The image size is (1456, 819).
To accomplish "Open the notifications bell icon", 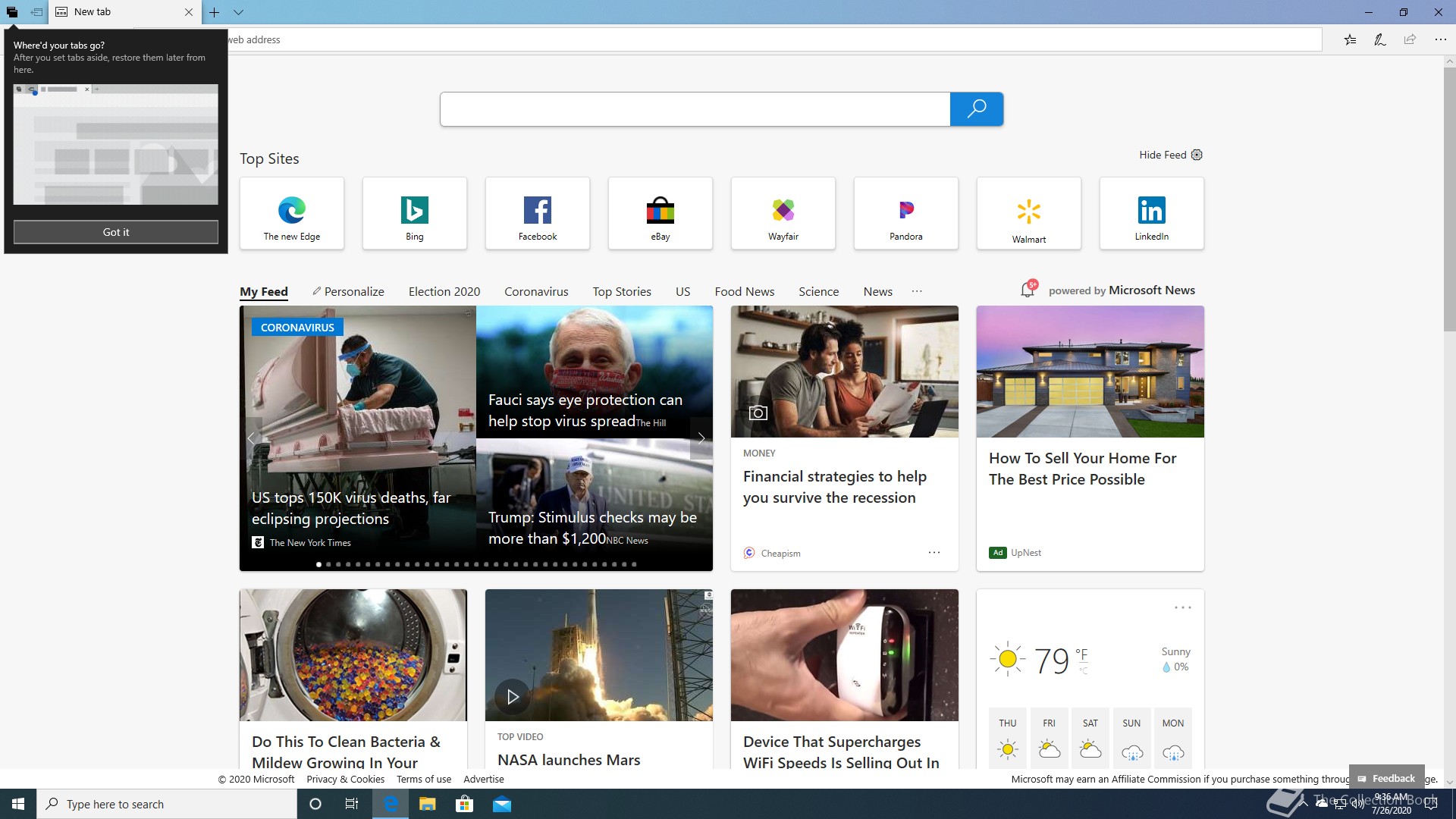I will pyautogui.click(x=1028, y=289).
